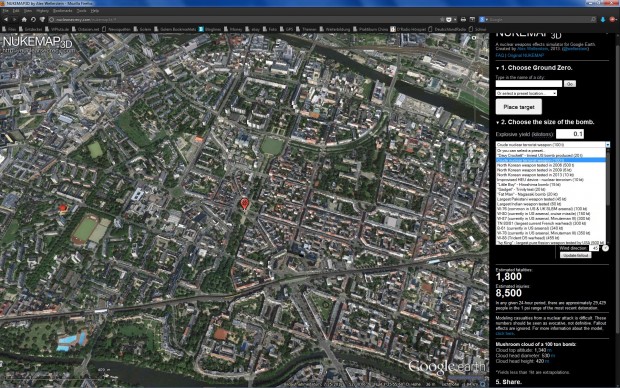620x388 pixels.
Task: Open the Edit menu
Action: click(x=16, y=11)
